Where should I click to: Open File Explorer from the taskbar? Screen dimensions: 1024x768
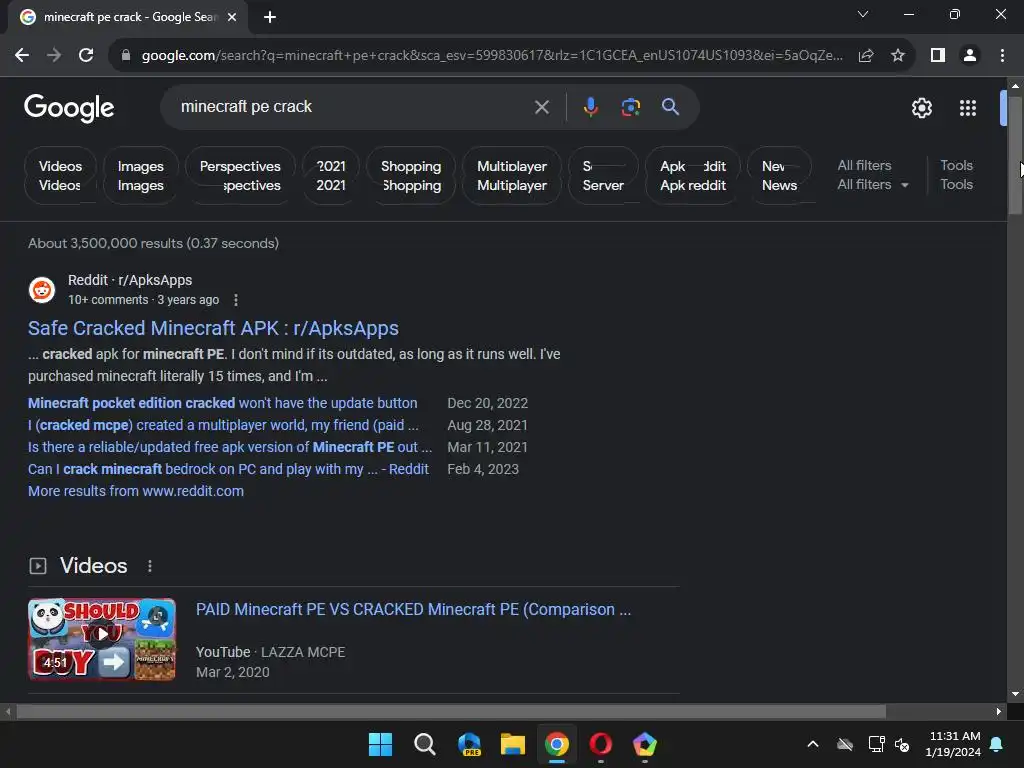[x=513, y=744]
